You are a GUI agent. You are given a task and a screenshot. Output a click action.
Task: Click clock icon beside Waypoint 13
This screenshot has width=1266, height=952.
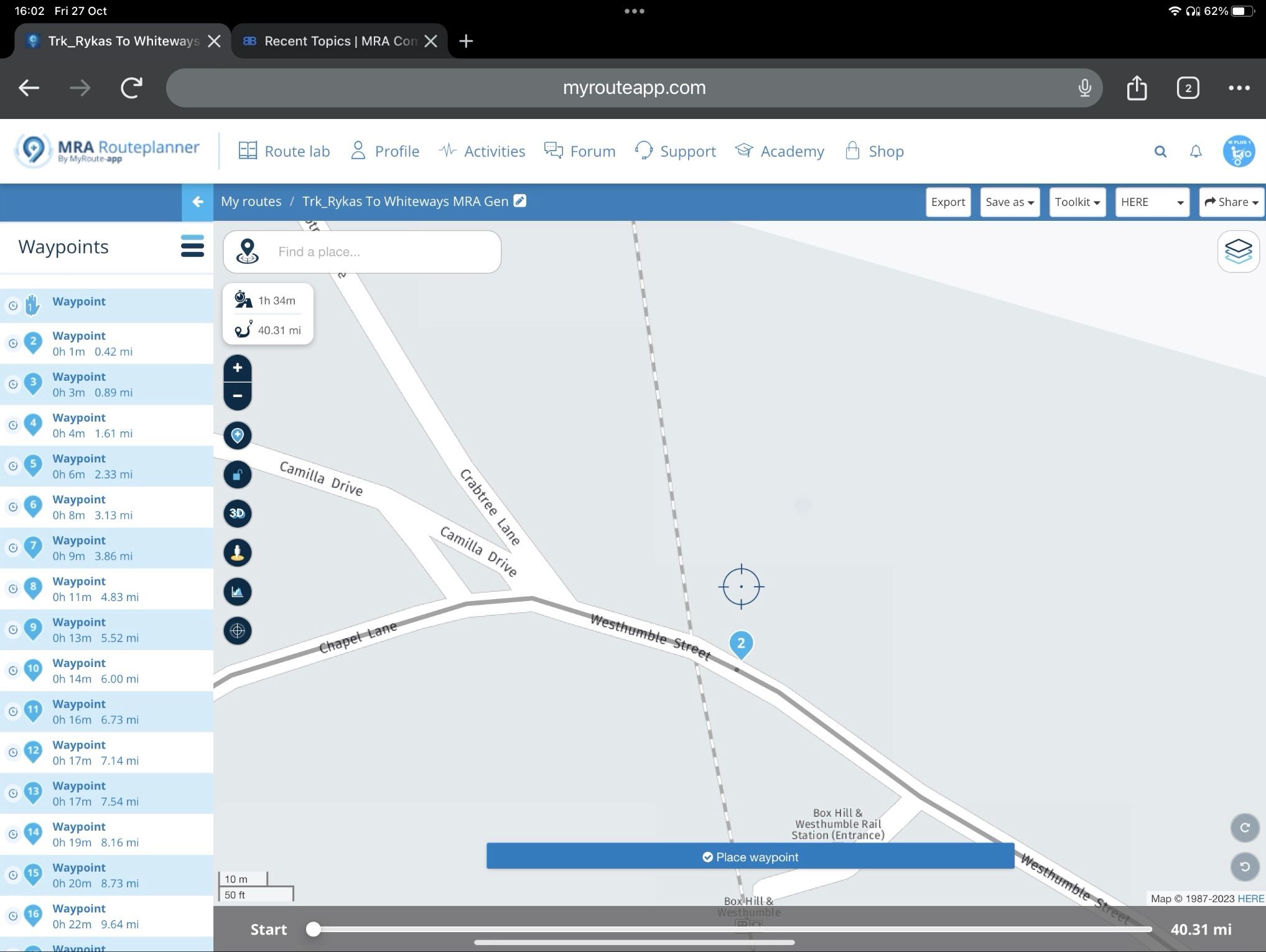(x=12, y=793)
